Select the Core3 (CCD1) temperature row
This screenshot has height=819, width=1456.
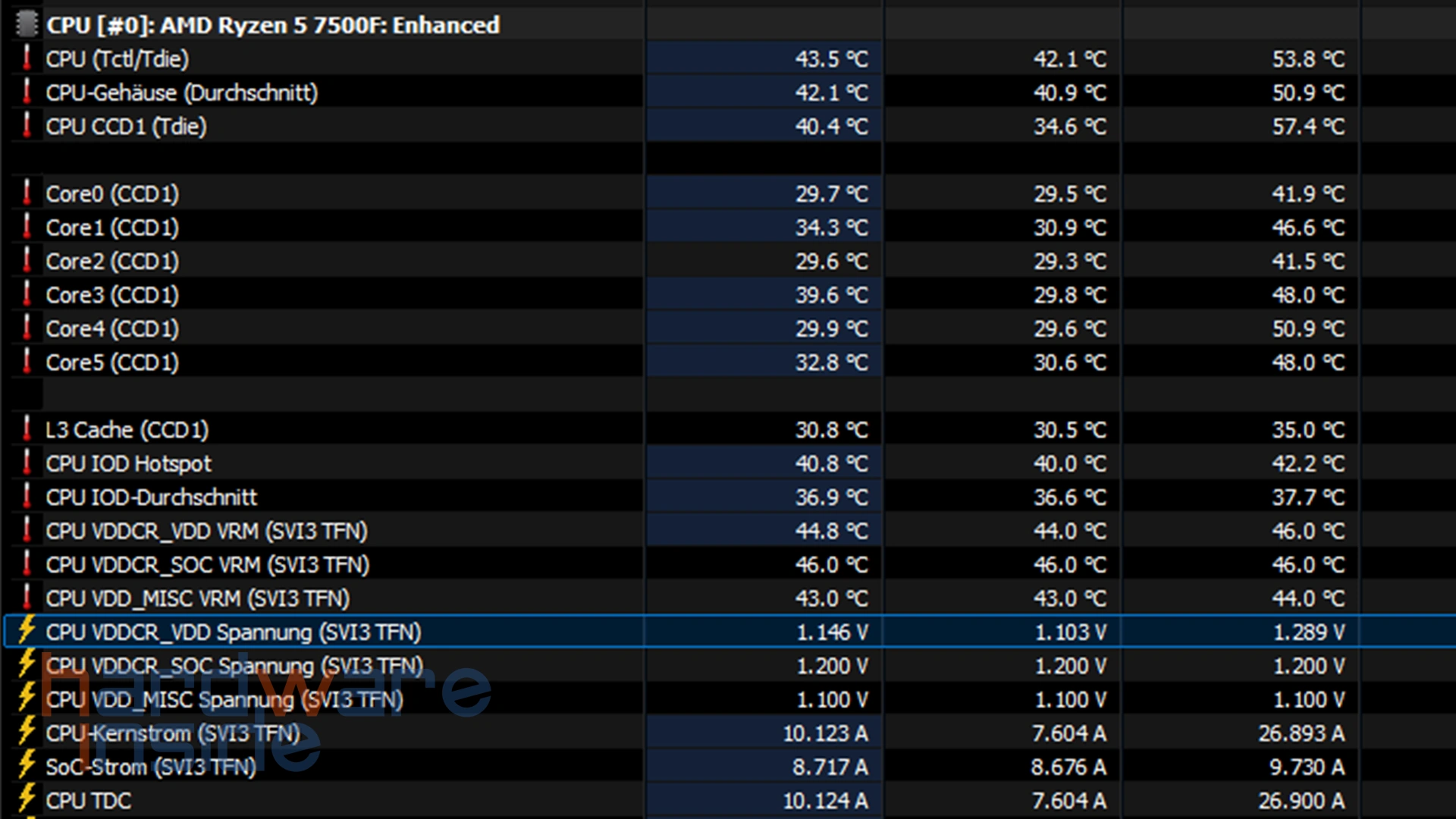click(112, 294)
